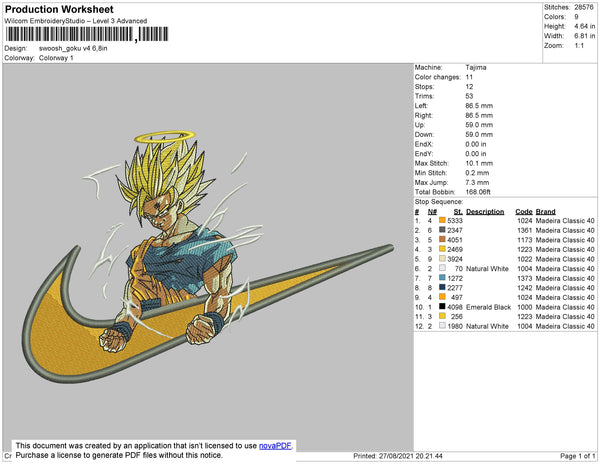Click the "59.0 mm" value beside Down
Screen dimensions: 600x464
pyautogui.click(x=479, y=134)
